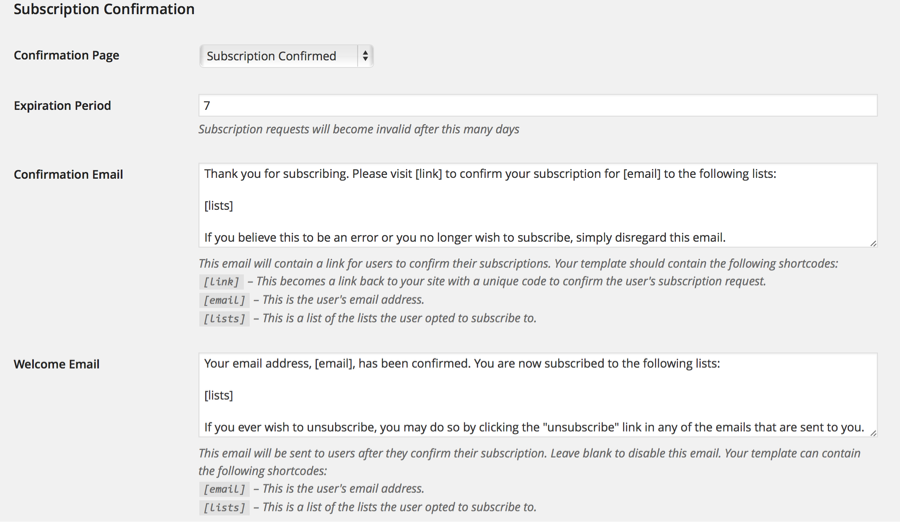
Task: Click the Confirmation Page label
Action: [x=67, y=56]
